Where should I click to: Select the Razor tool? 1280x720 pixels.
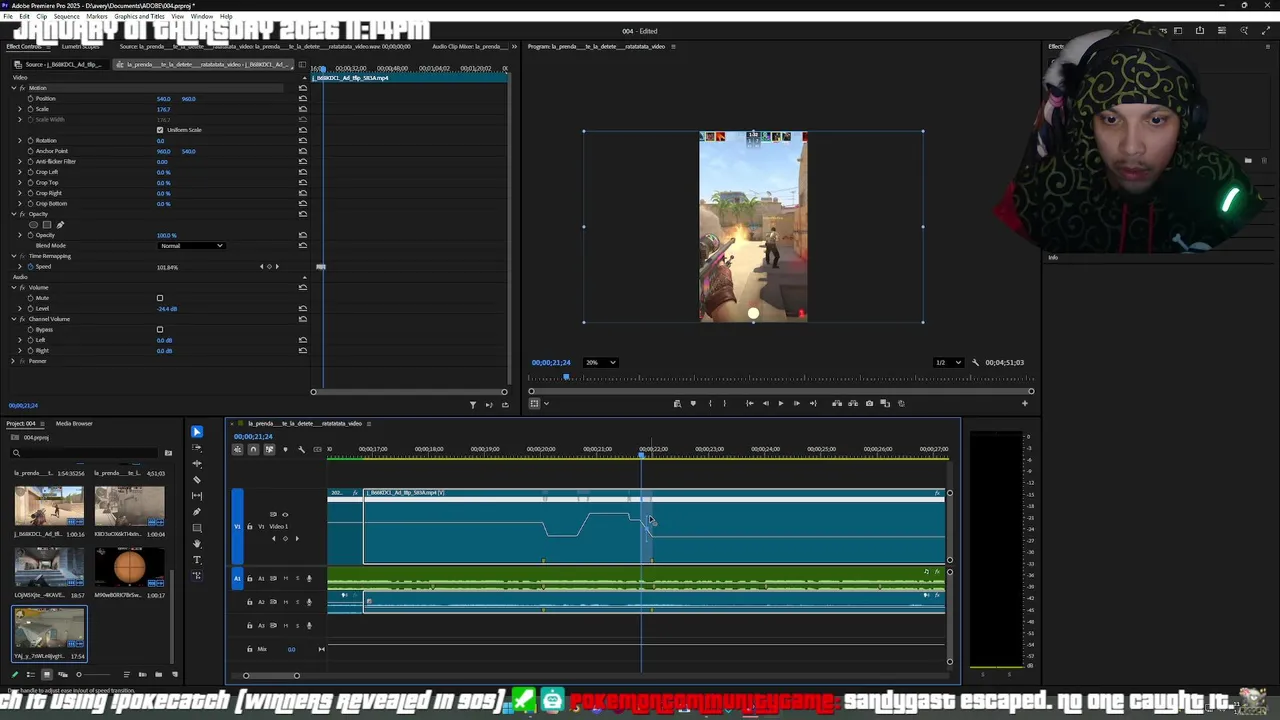coord(196,480)
